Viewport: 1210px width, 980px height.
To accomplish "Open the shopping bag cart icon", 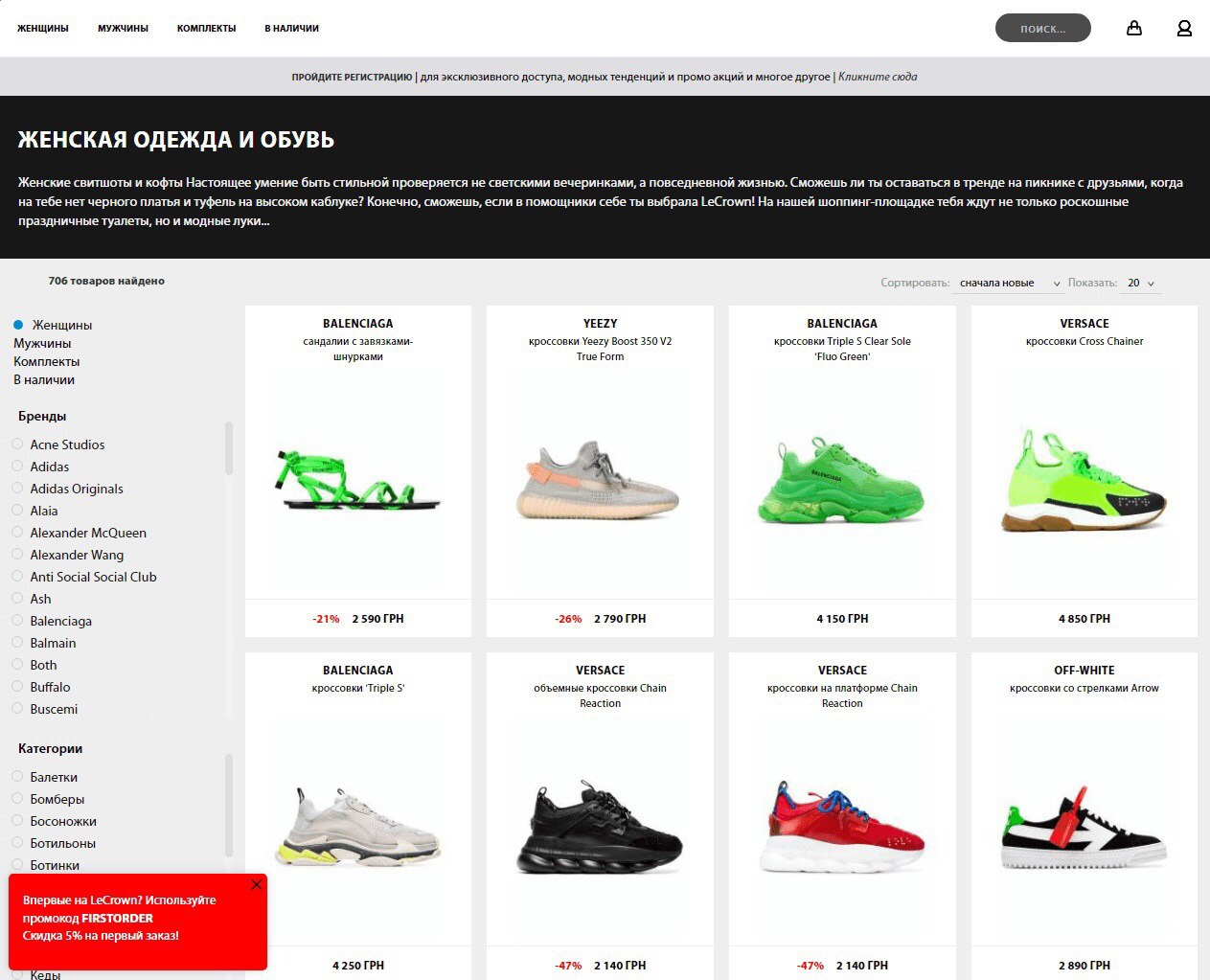I will pos(1134,28).
